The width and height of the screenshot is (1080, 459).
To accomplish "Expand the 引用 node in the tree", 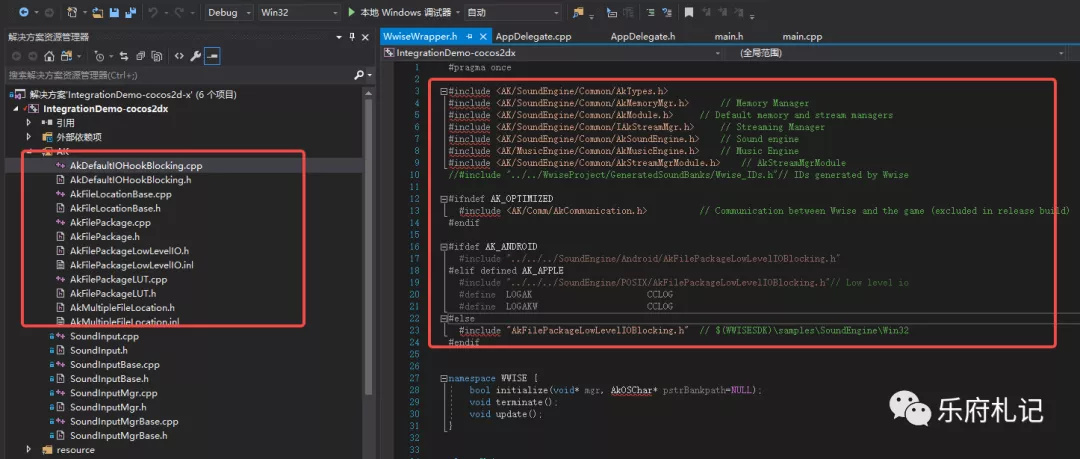I will pyautogui.click(x=29, y=123).
